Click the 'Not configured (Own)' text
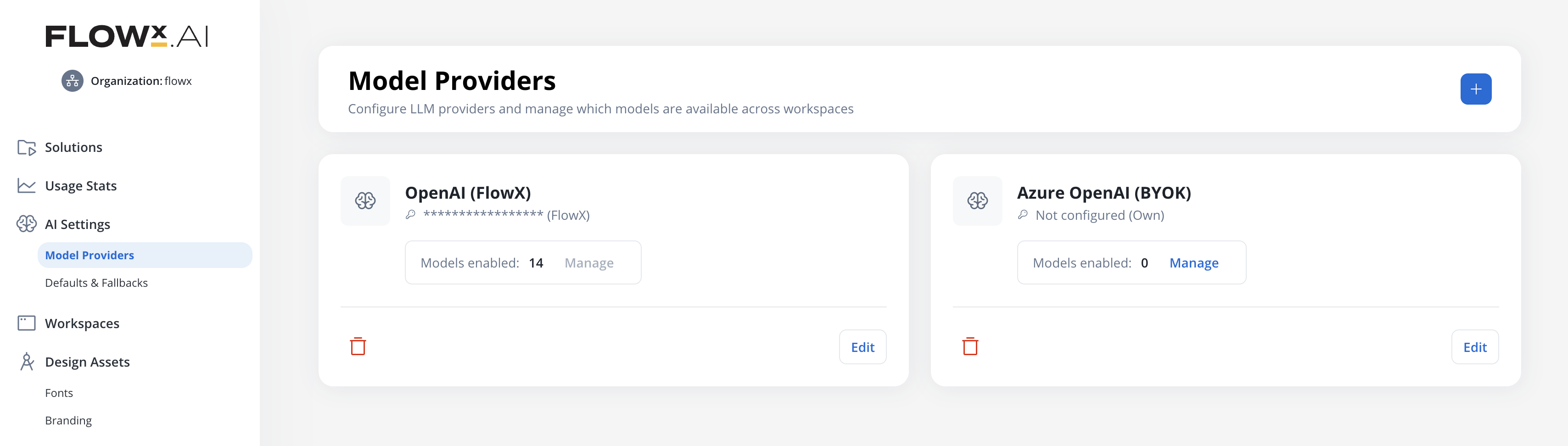The height and width of the screenshot is (446, 1568). pyautogui.click(x=1100, y=215)
